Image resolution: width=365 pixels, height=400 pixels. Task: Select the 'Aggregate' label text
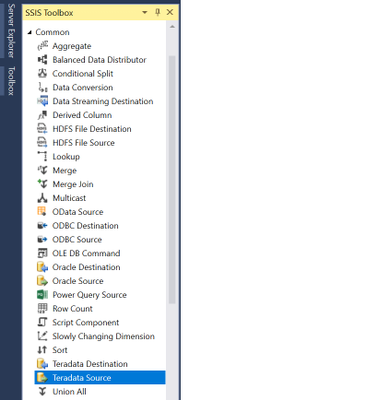[x=72, y=46]
